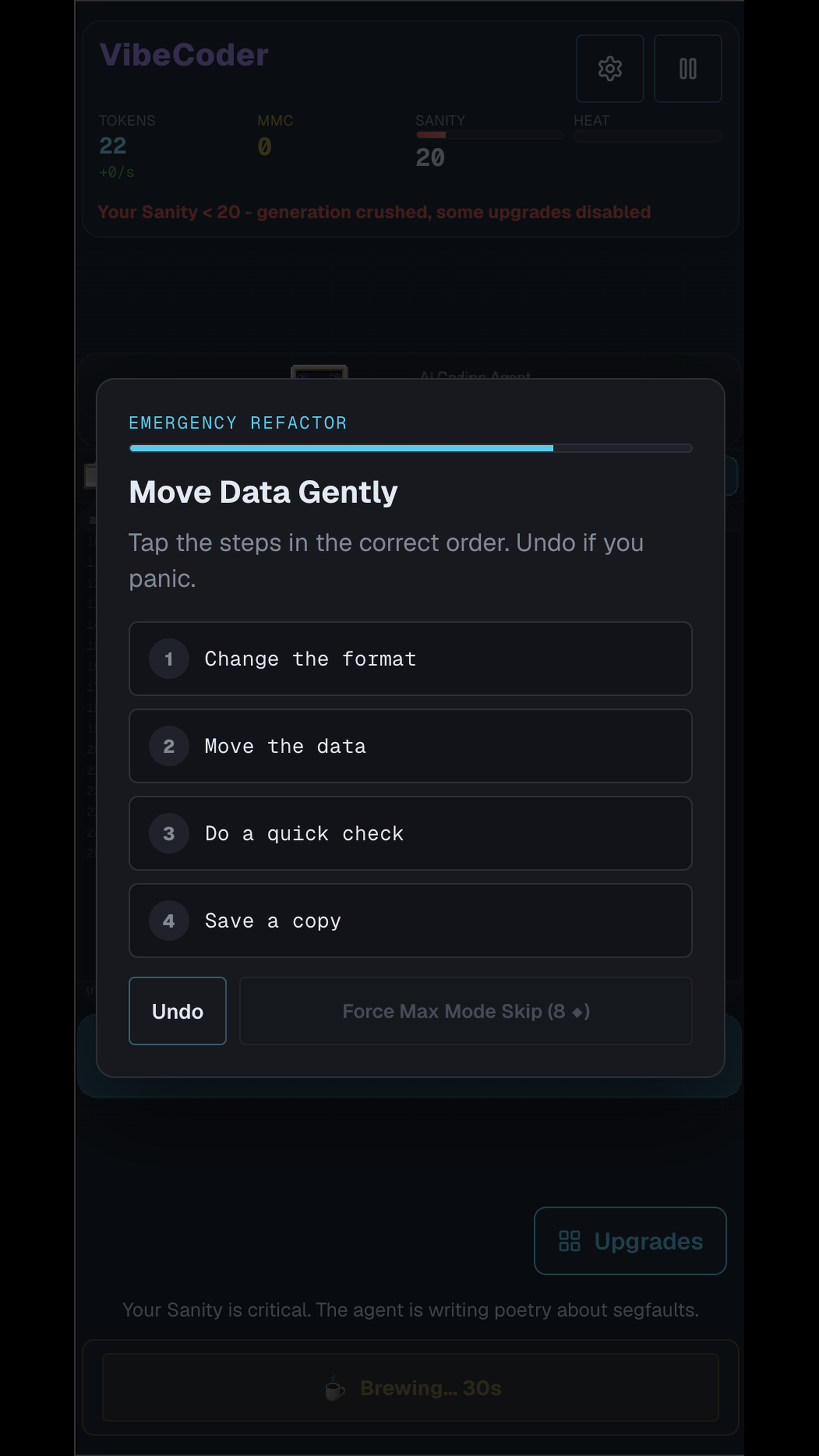Click the 'EMERGENCY REFACTOR' label
The width and height of the screenshot is (819, 1456).
click(238, 423)
